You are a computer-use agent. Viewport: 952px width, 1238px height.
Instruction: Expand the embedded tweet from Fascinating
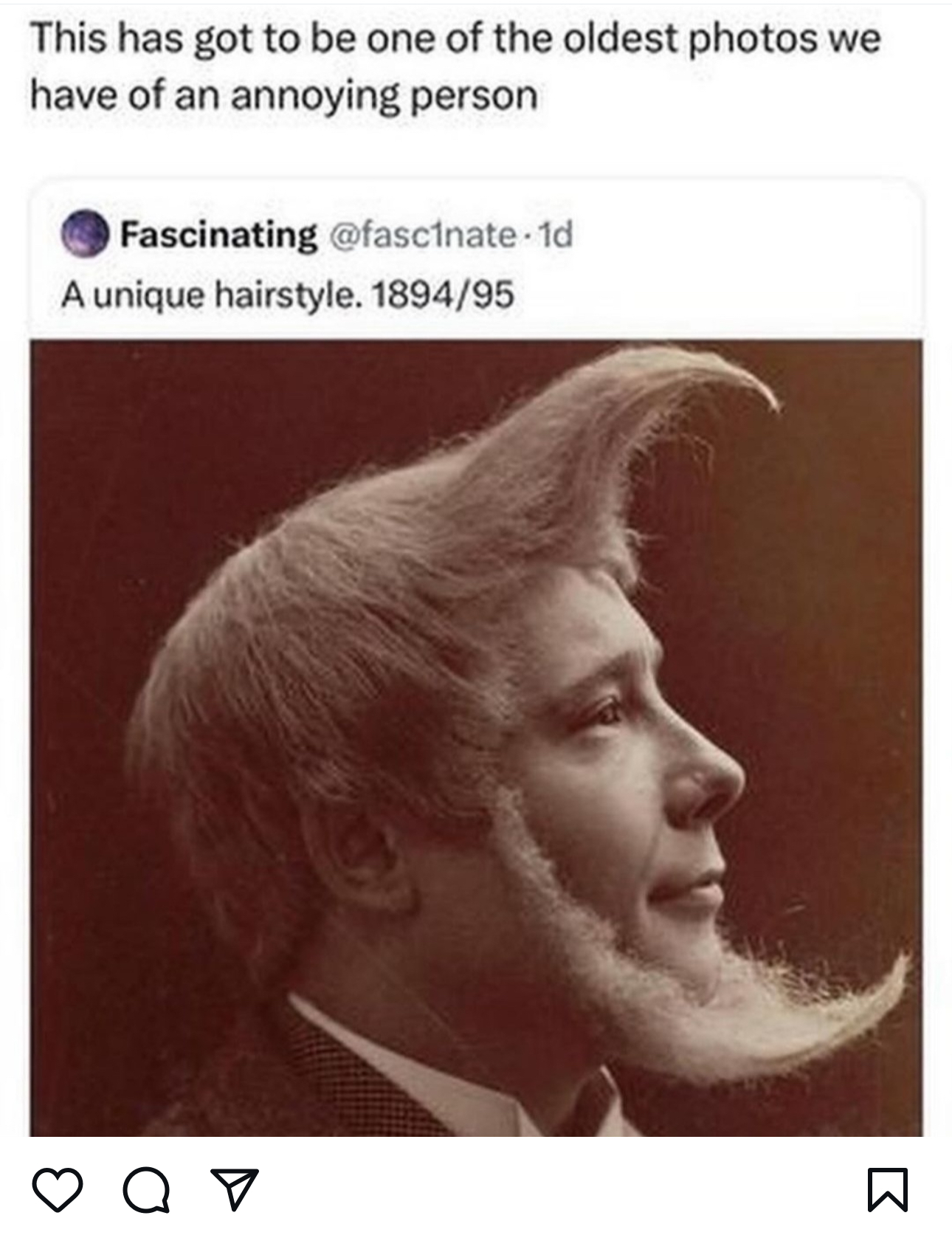click(x=472, y=258)
